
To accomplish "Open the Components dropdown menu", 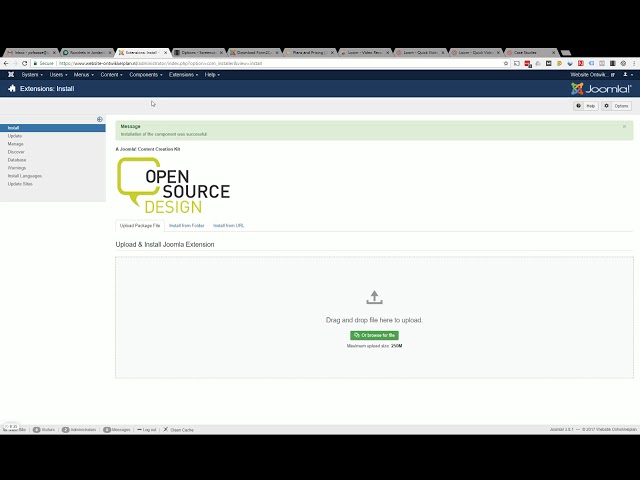I will click(146, 75).
